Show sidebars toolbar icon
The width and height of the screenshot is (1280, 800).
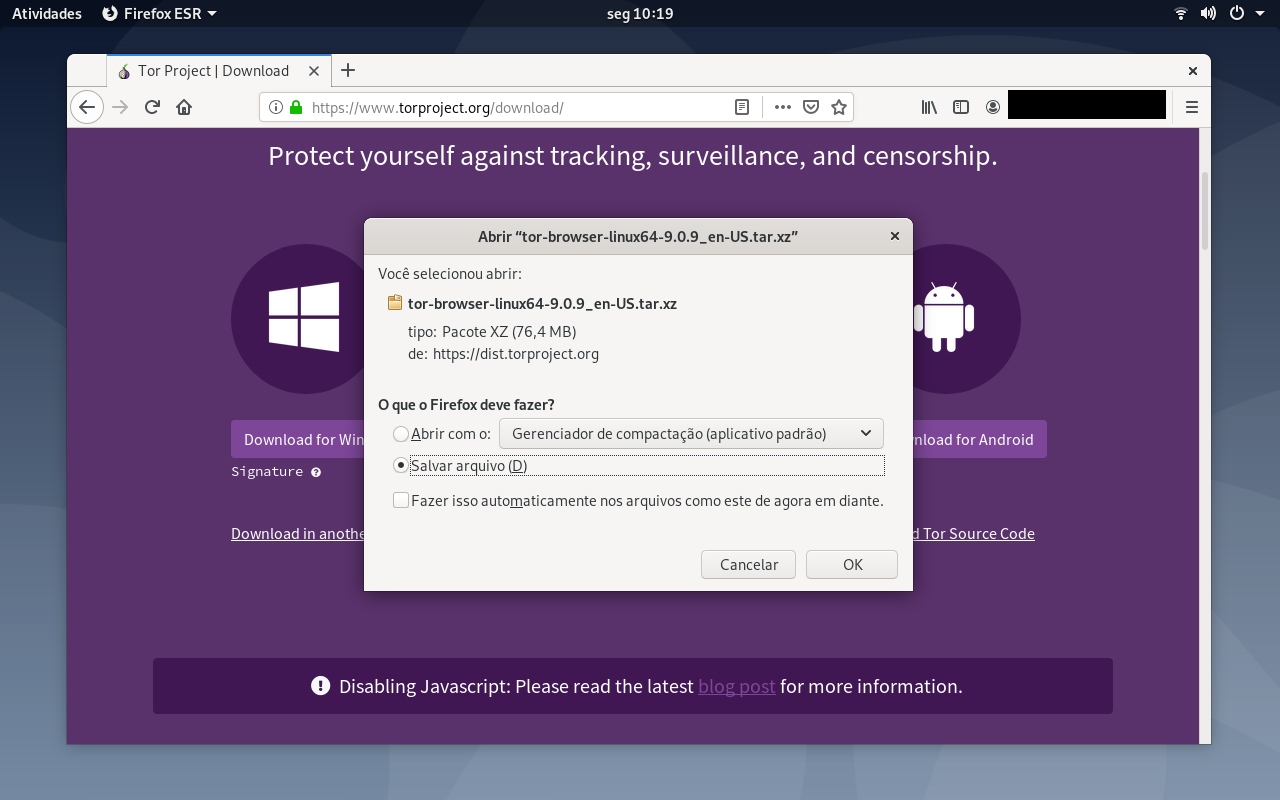(961, 107)
